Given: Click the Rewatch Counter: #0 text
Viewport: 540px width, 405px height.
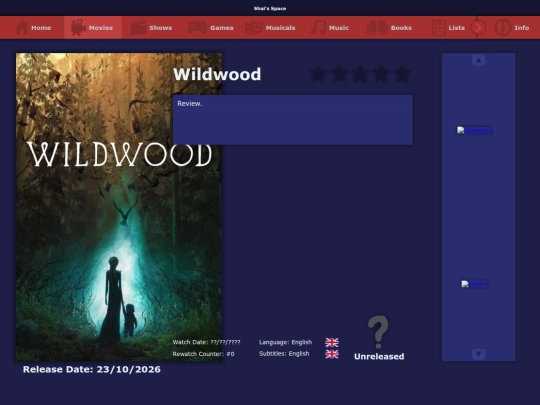Looking at the screenshot, I should (203, 354).
